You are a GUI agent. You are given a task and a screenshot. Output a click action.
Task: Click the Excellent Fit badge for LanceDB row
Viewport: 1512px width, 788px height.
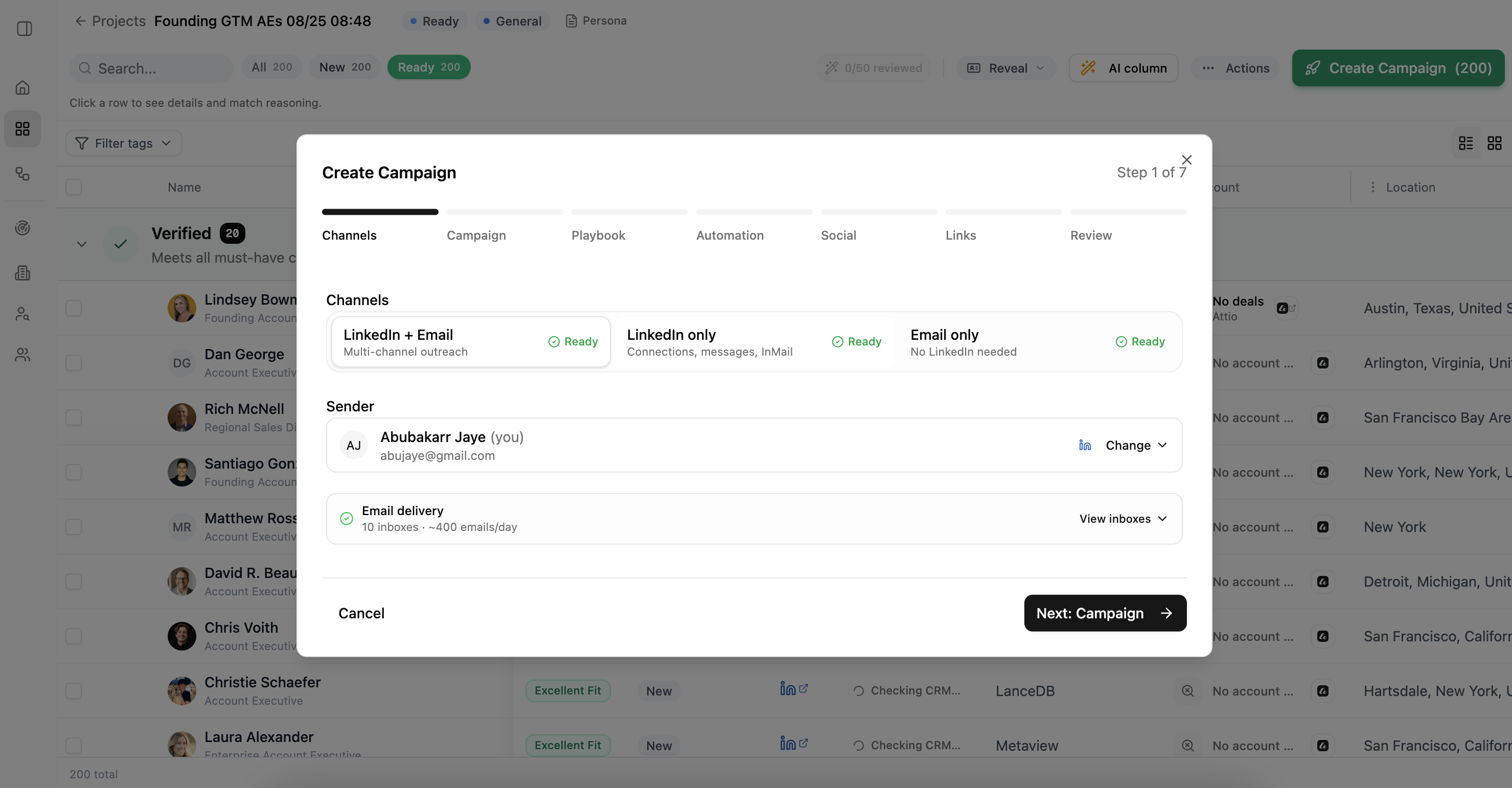pyautogui.click(x=567, y=690)
